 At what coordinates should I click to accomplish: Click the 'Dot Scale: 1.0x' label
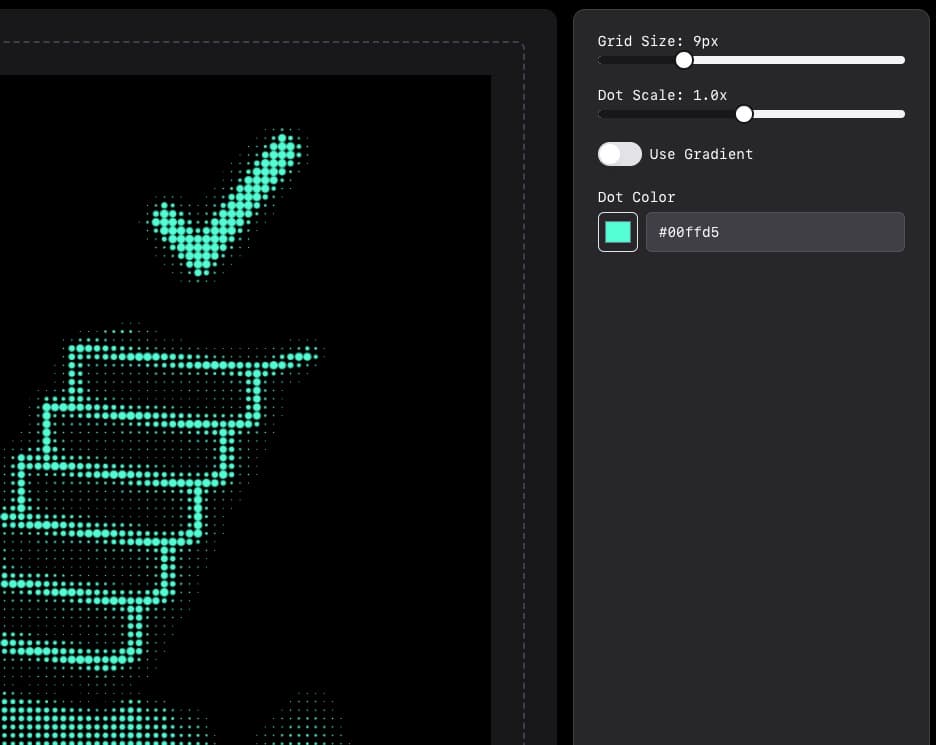coord(662,96)
